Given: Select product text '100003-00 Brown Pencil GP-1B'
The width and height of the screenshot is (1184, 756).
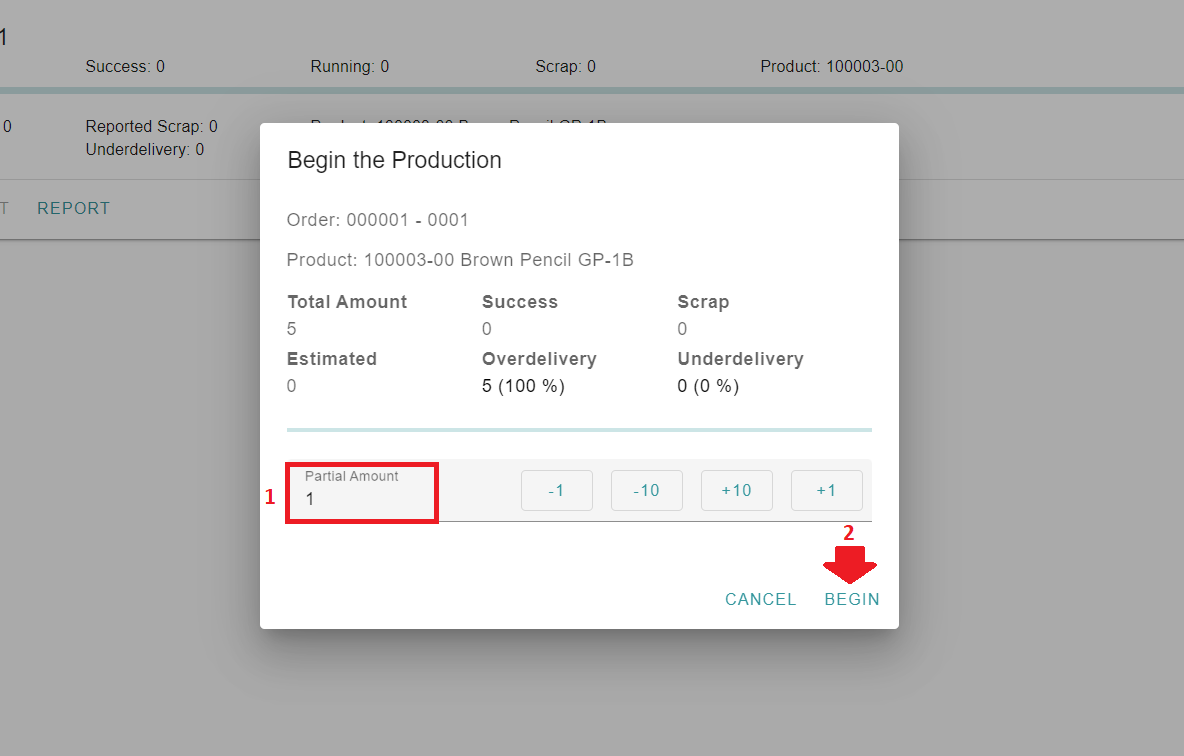Looking at the screenshot, I should point(498,260).
